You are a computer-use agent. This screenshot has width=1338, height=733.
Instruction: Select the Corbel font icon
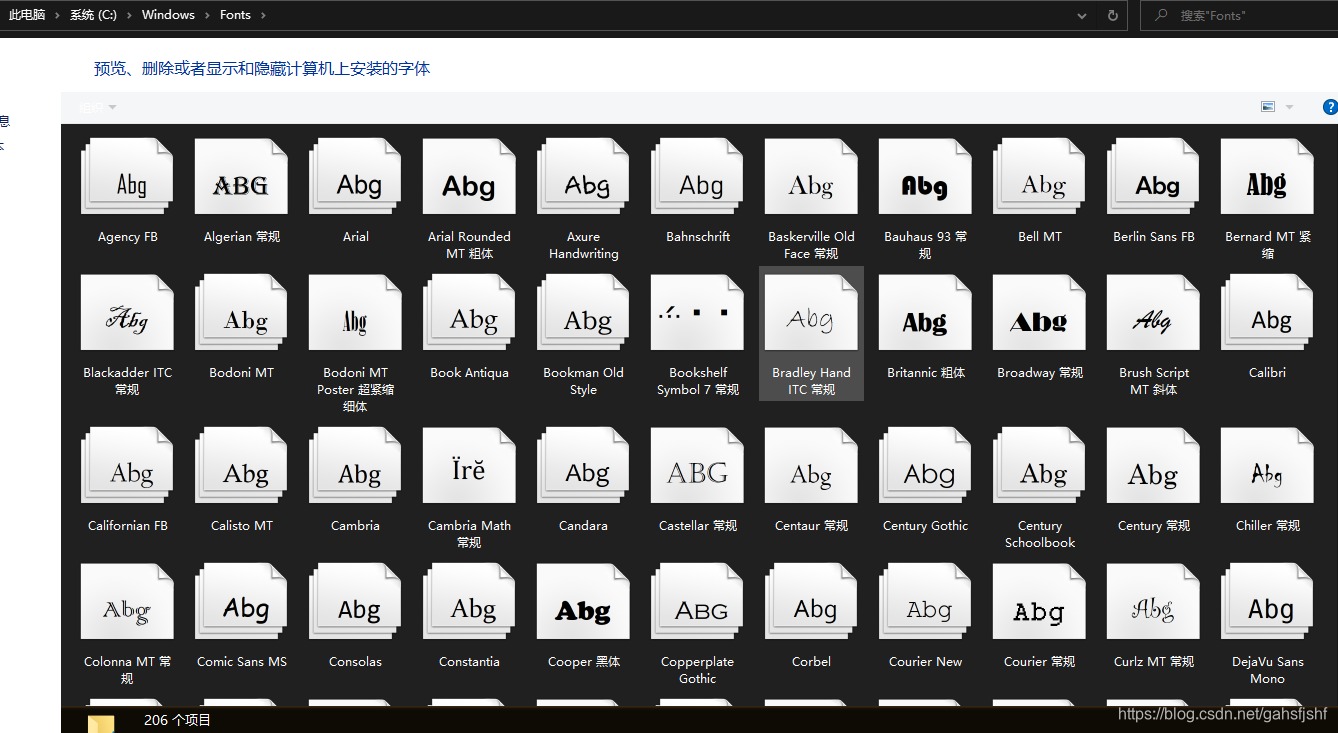[x=811, y=602]
